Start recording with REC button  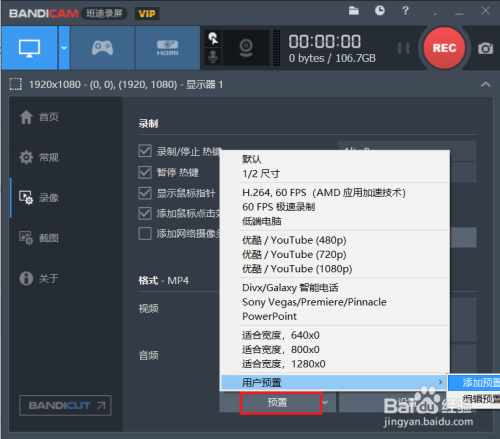pyautogui.click(x=444, y=48)
